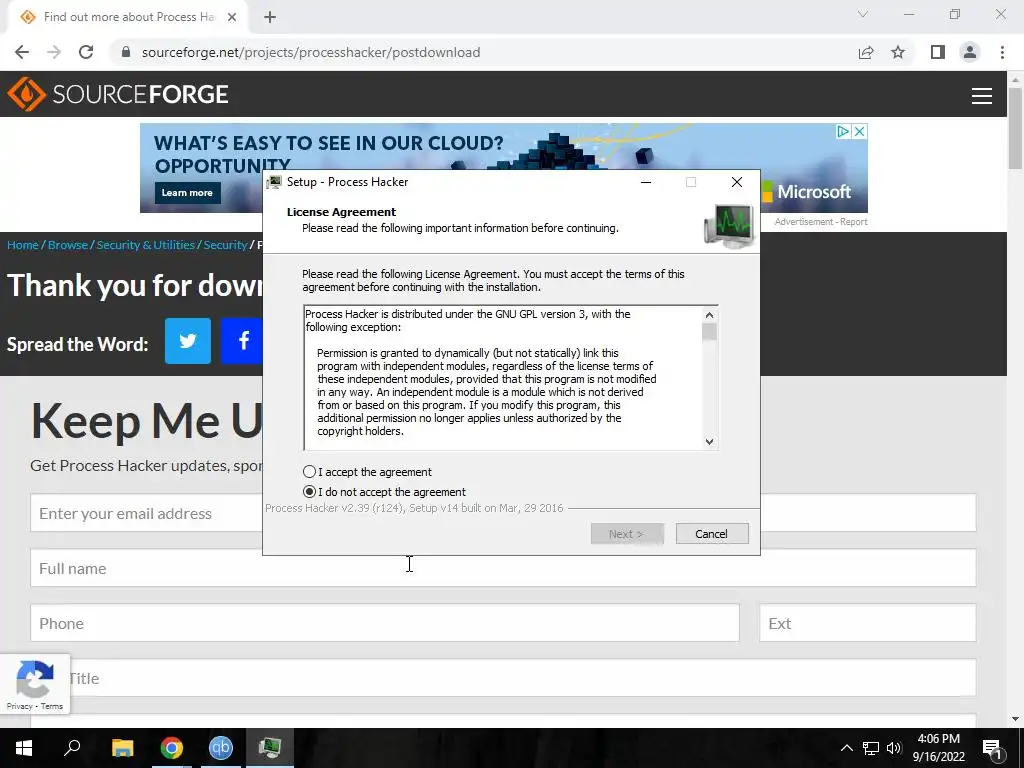
Task: Open Windows Start menu
Action: (24, 748)
